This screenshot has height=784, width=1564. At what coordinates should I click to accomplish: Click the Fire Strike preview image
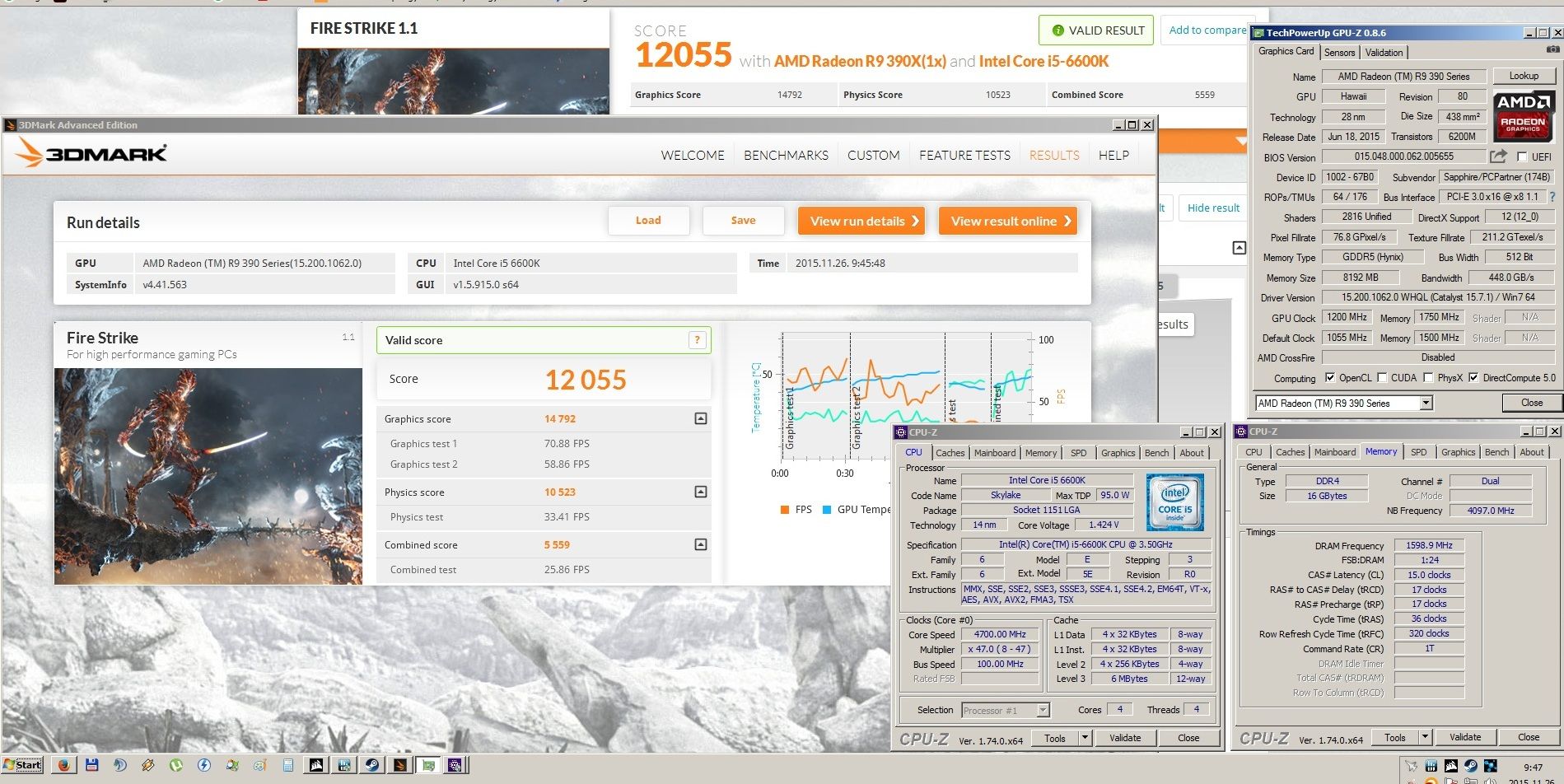208,476
